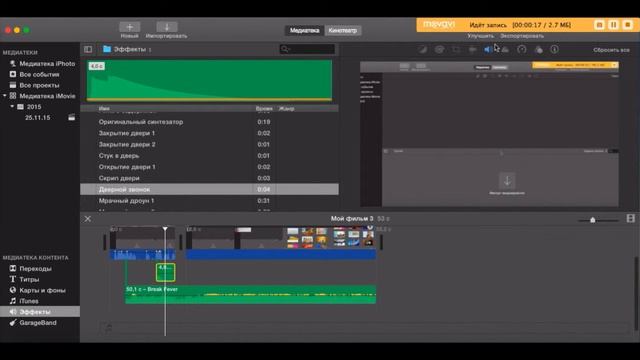This screenshot has height=360, width=640.
Task: Switch to the Кинотеатр tab
Action: pyautogui.click(x=343, y=30)
